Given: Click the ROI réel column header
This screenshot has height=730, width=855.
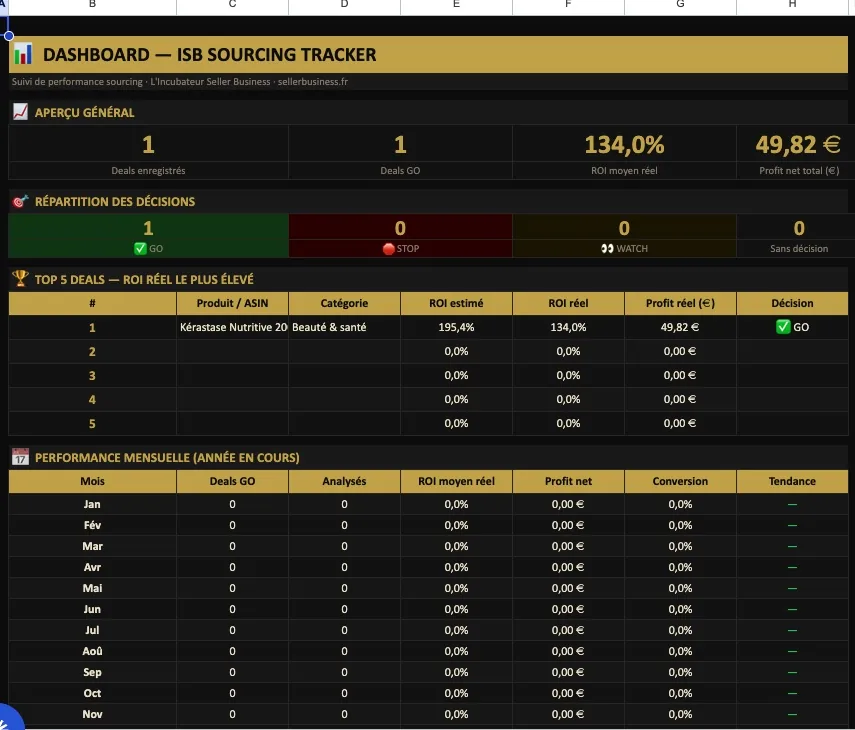Looking at the screenshot, I should (x=568, y=303).
